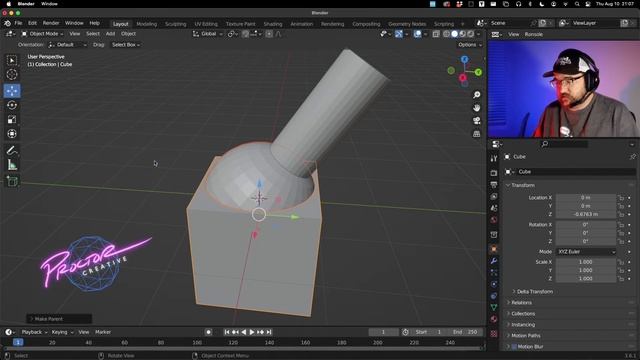Click the Zoom view icon in viewport
The height and width of the screenshot is (360, 640).
click(476, 95)
